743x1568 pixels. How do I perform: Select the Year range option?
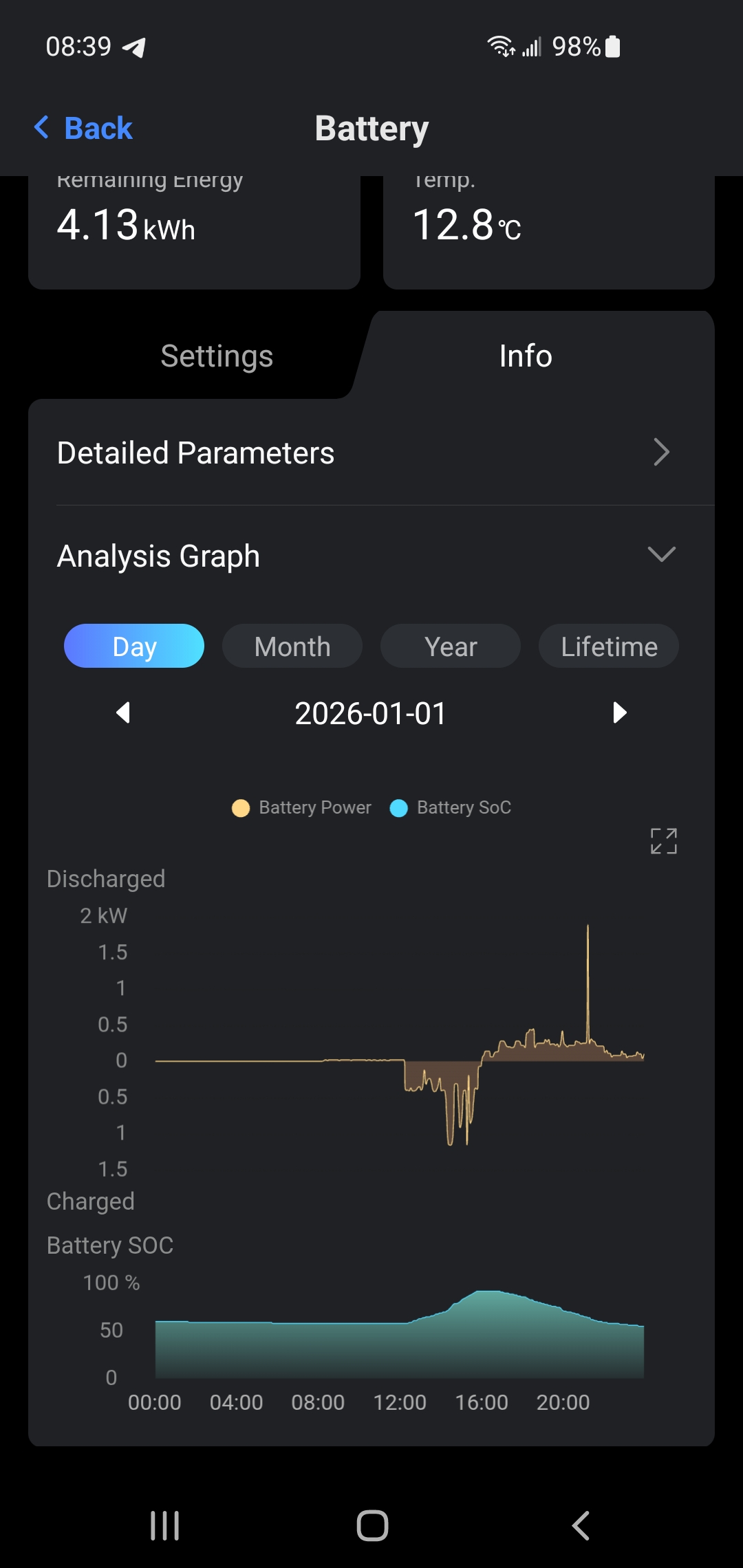(x=451, y=646)
